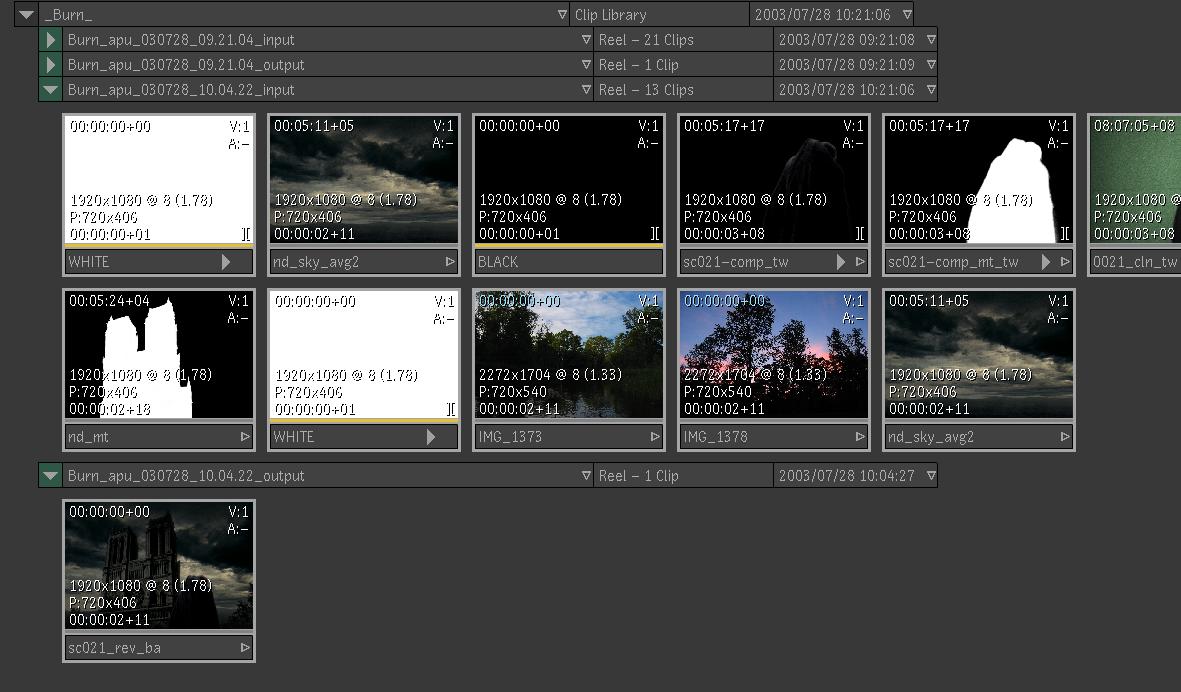Click the hollow arrow on sc021-comp_tw
The height and width of the screenshot is (692, 1181).
pyautogui.click(x=860, y=262)
